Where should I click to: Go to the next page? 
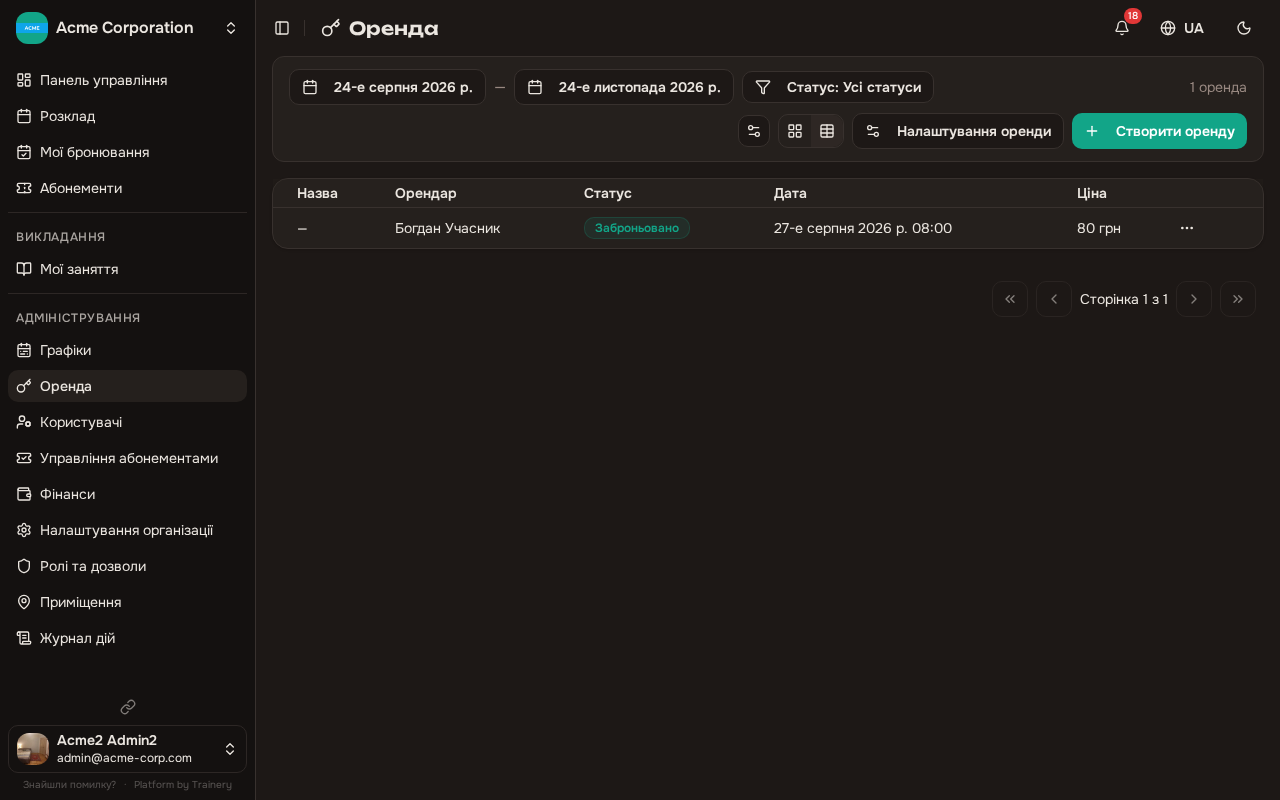pos(1194,299)
